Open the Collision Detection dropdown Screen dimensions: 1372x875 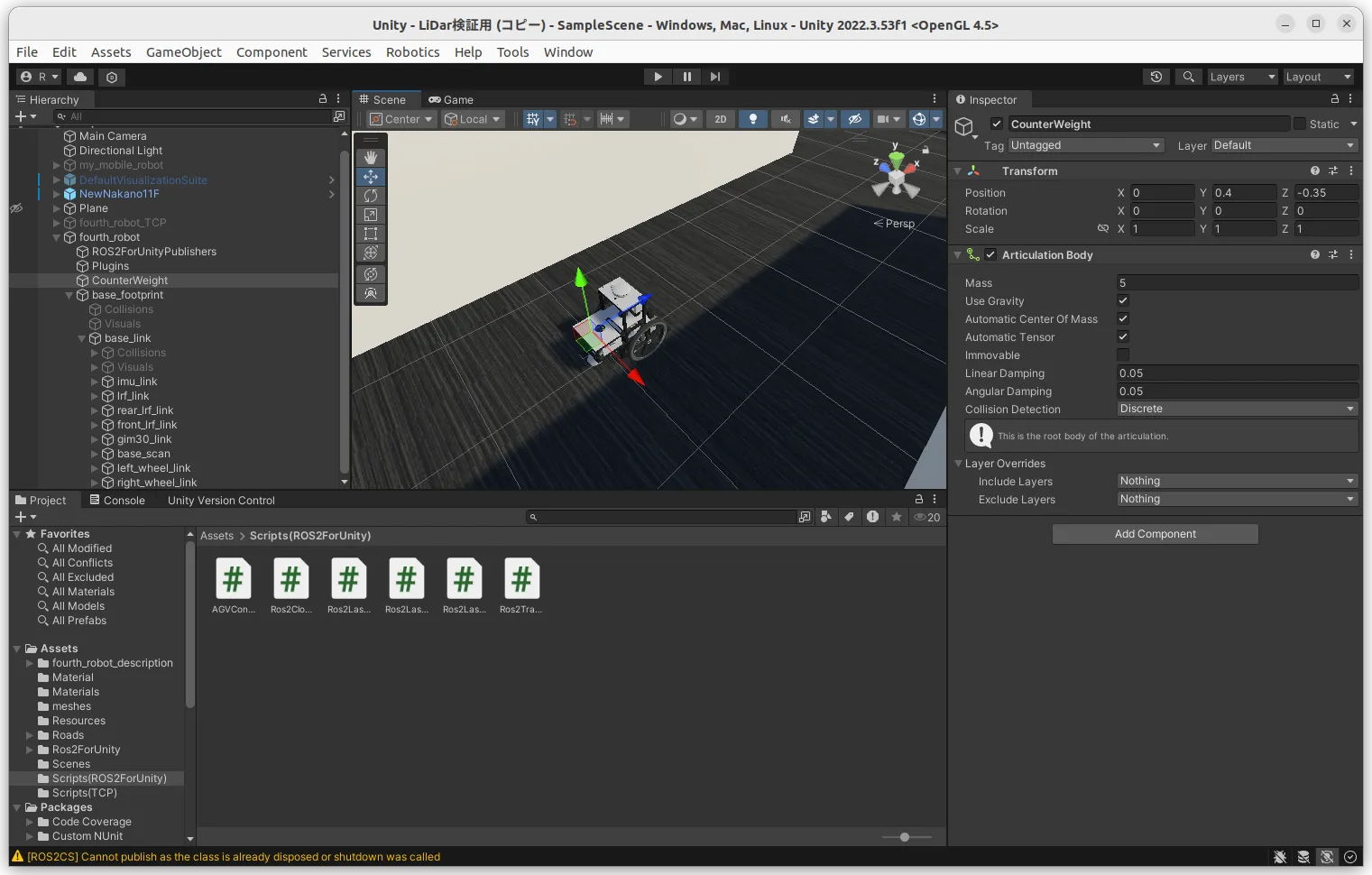pos(1238,409)
